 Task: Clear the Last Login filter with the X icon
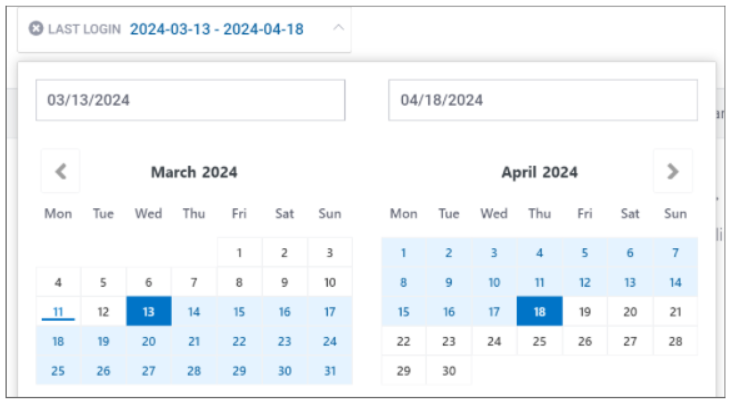(36, 28)
